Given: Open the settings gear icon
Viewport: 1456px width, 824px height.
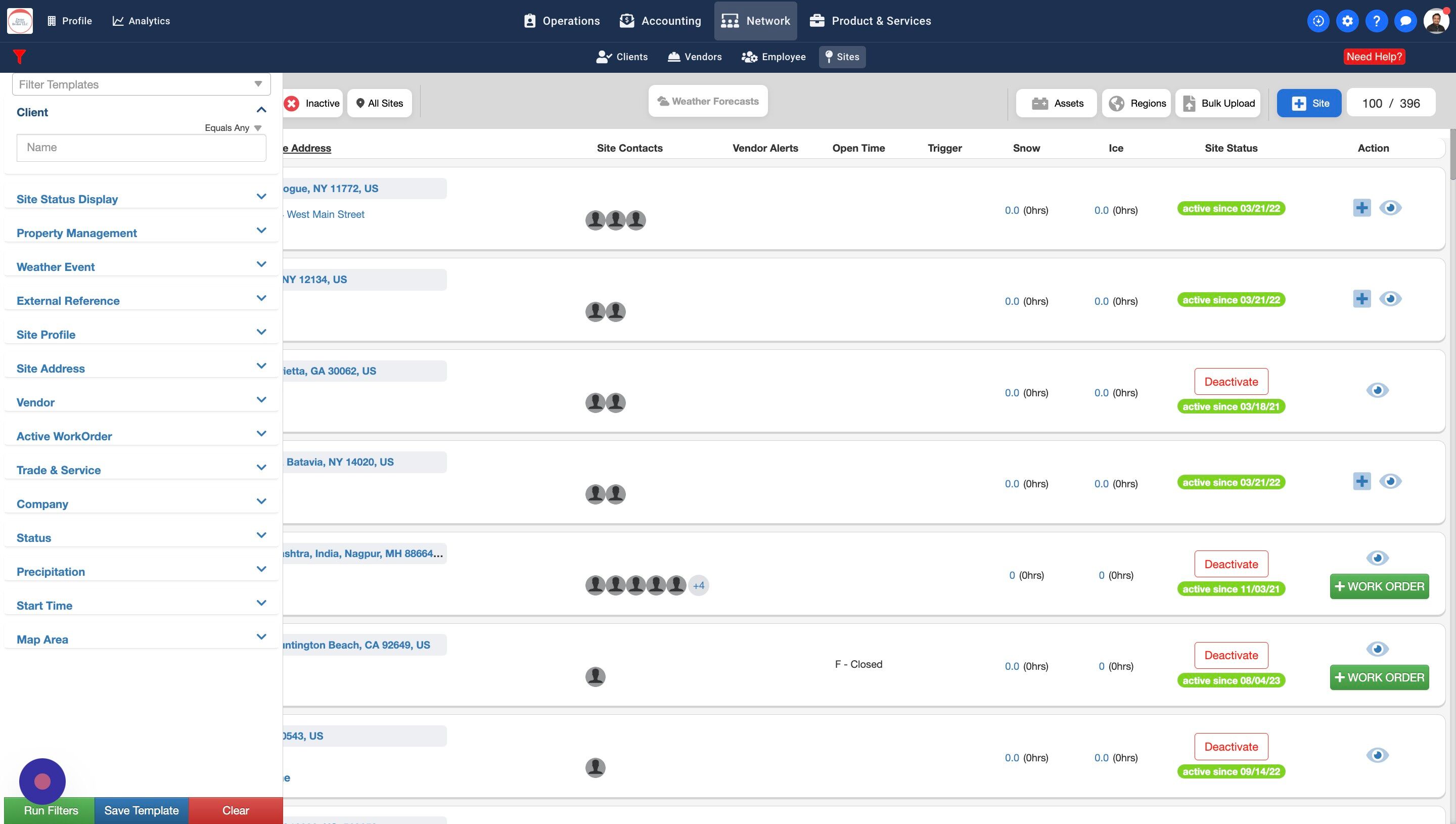Looking at the screenshot, I should (x=1347, y=21).
